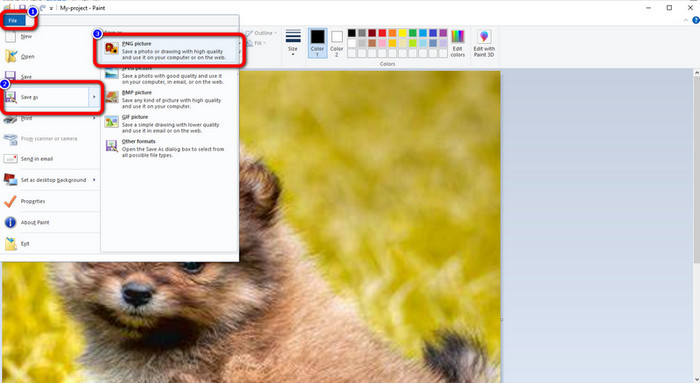The width and height of the screenshot is (700, 383).
Task: Click the About Paint info icon
Action: [x=10, y=222]
